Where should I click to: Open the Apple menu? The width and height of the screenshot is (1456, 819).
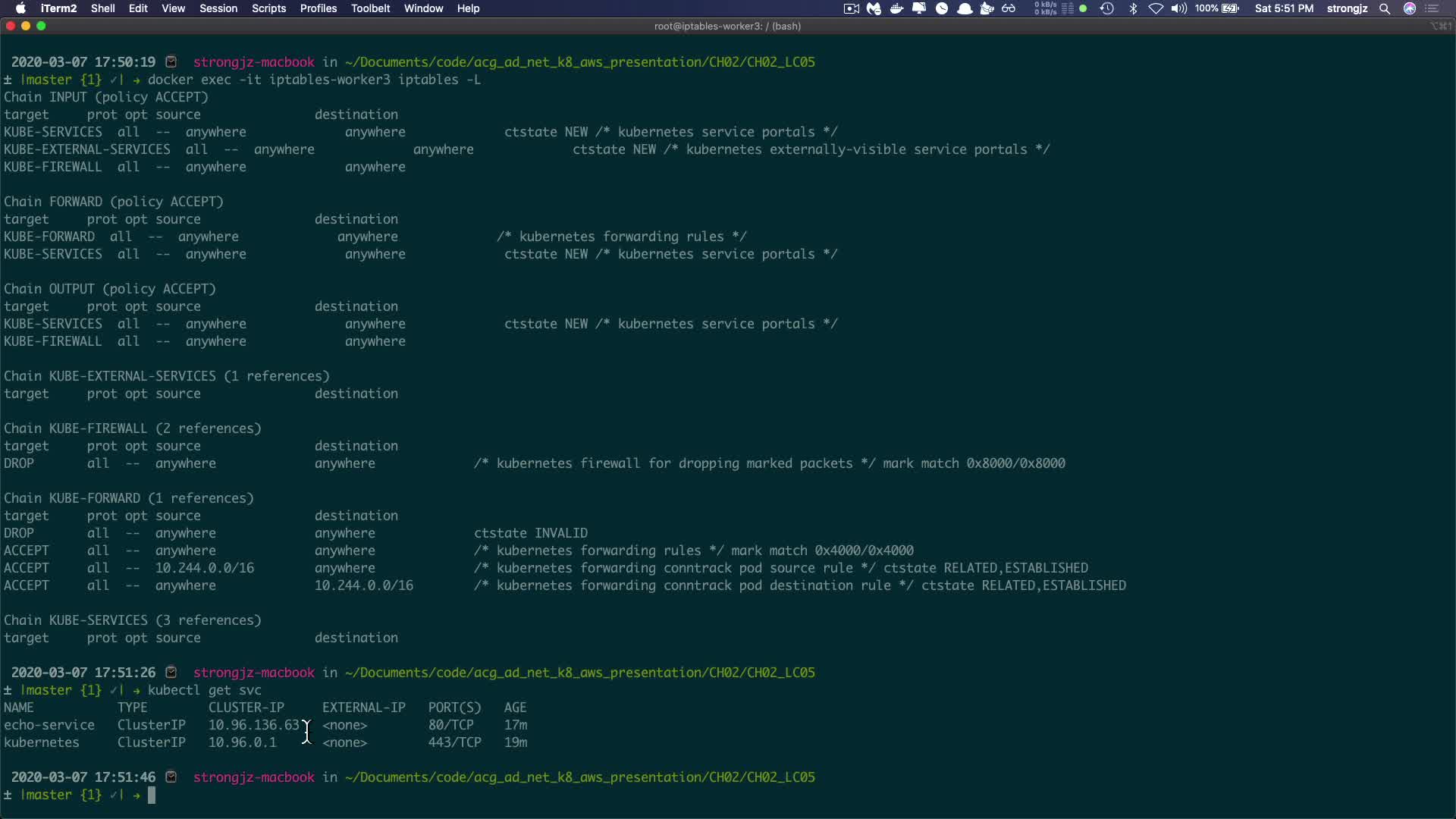click(20, 8)
